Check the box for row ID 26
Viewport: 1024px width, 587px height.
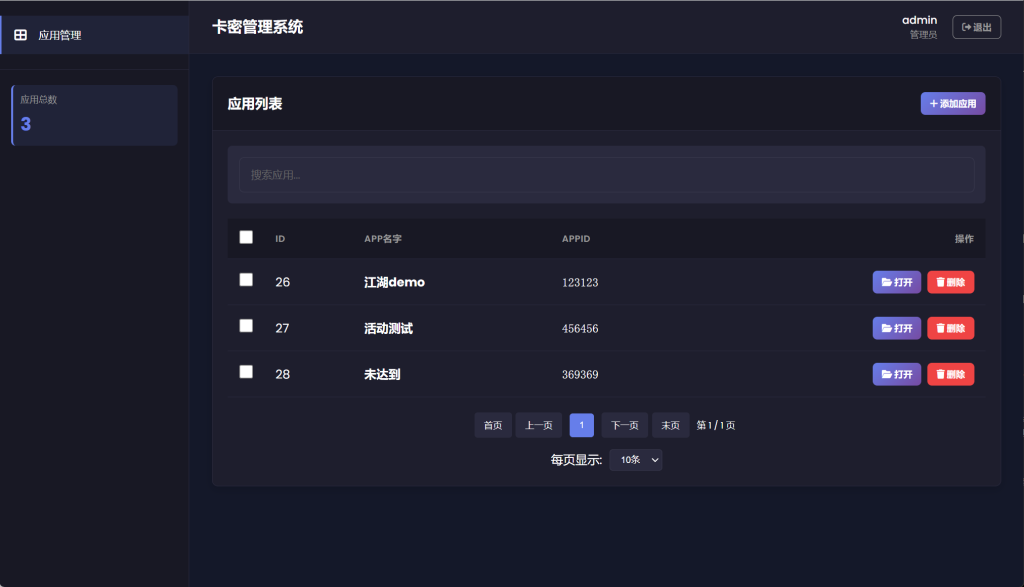pyautogui.click(x=246, y=280)
